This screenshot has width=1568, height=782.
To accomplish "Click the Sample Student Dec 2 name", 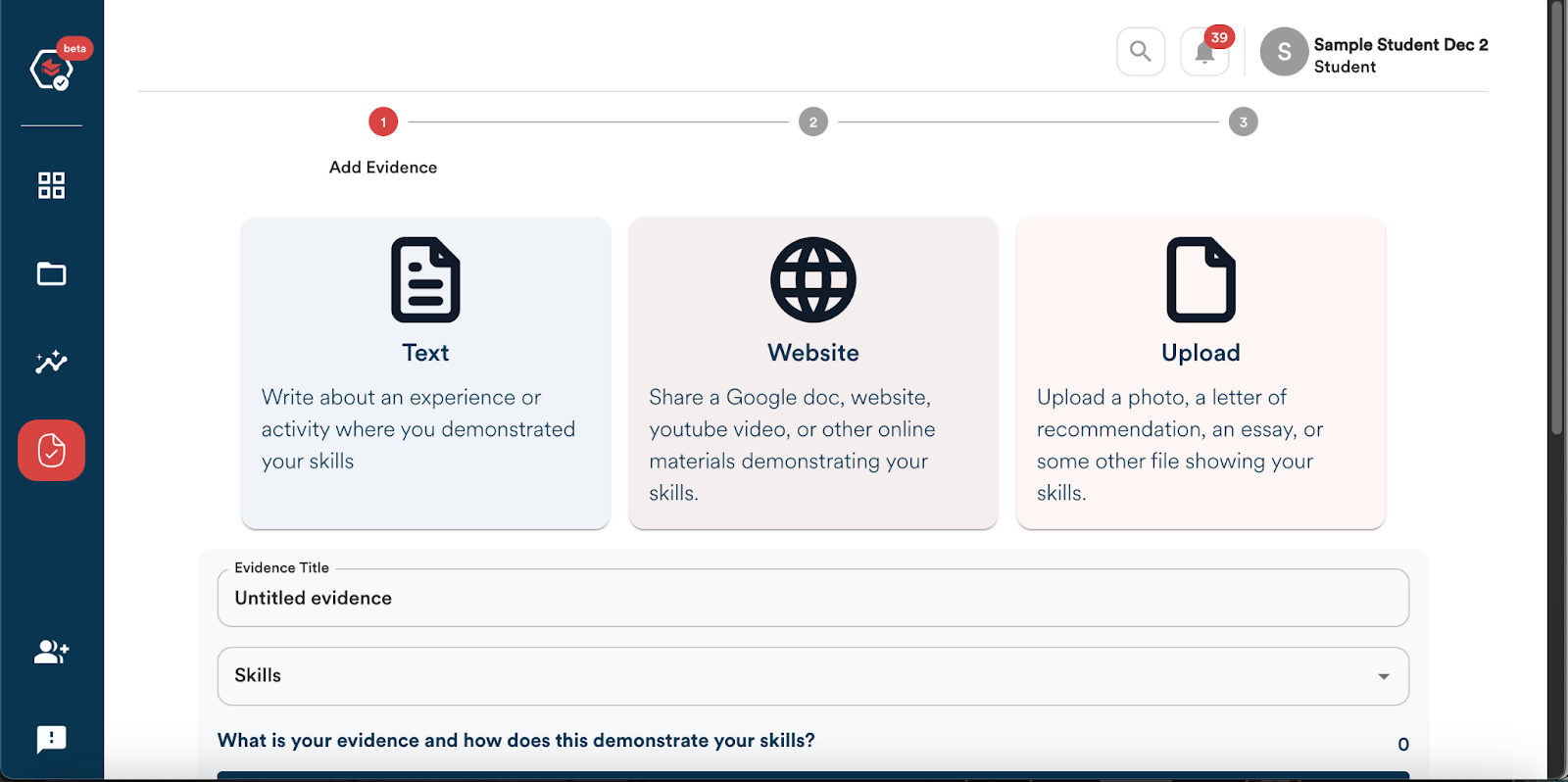I will click(1401, 45).
